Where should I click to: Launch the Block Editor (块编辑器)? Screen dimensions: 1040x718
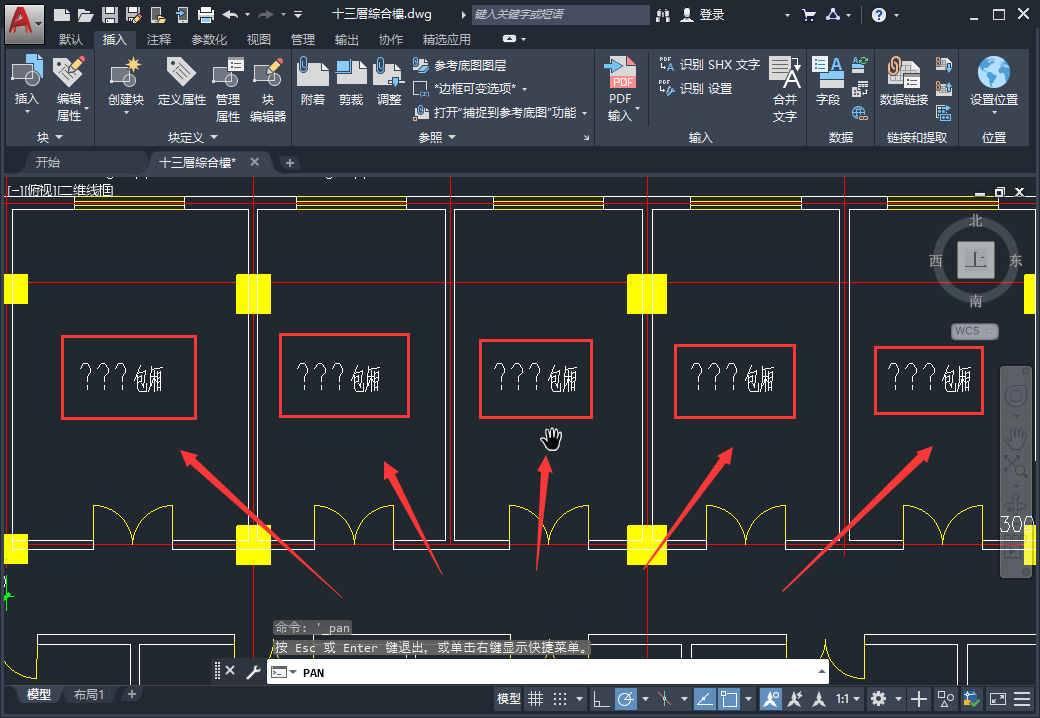click(x=268, y=89)
